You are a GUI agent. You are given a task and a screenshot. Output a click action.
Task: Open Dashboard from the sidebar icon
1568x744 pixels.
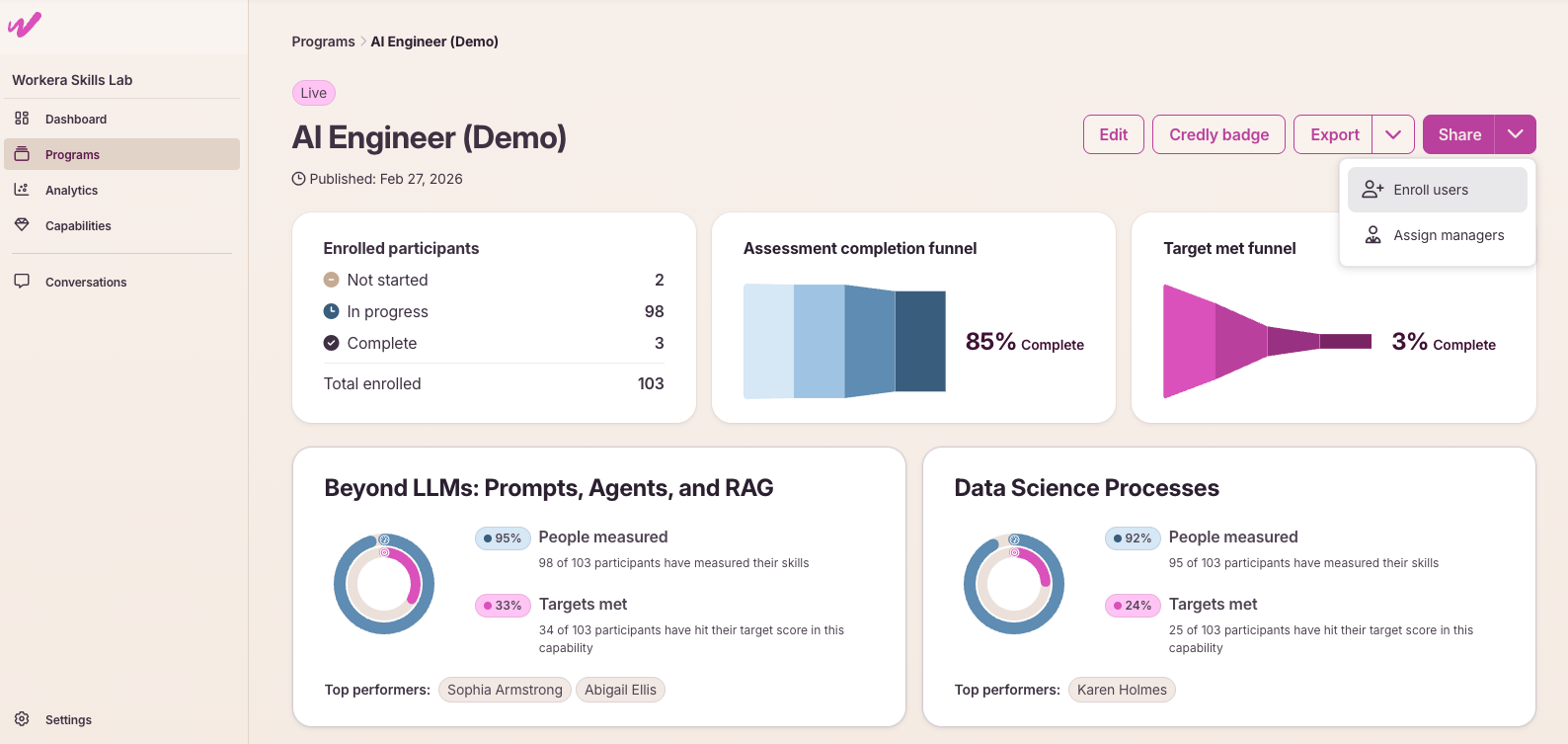point(22,119)
